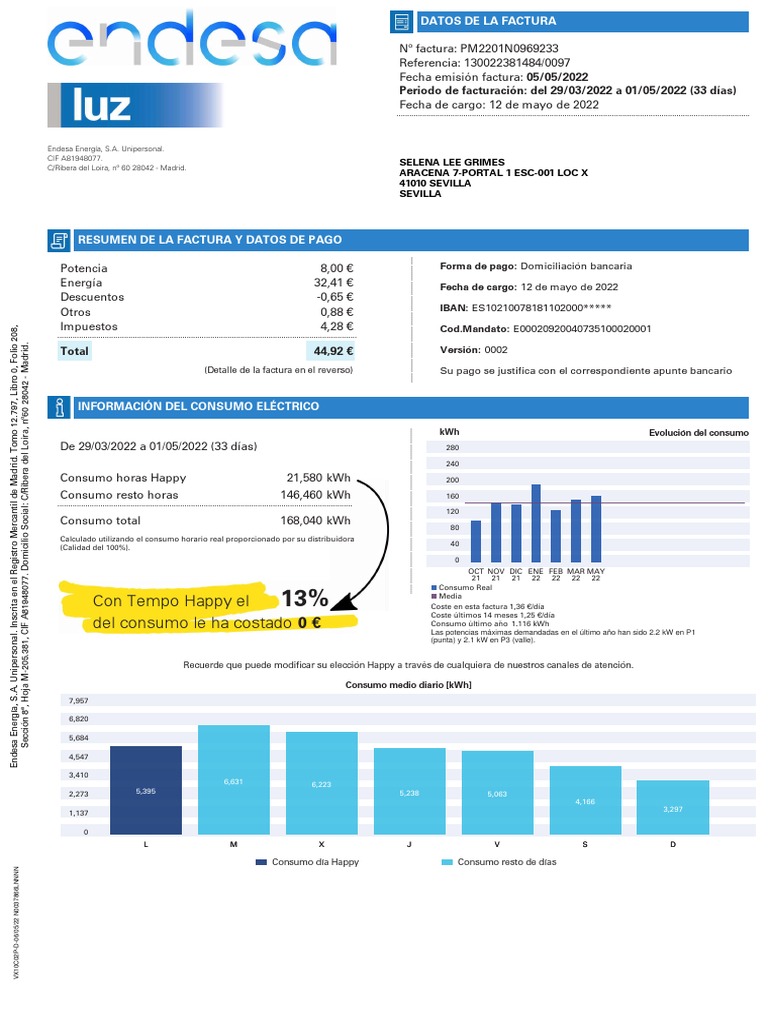Click the Energía amount 32,41 €
Viewport: 768px width, 1024px height.
(333, 283)
